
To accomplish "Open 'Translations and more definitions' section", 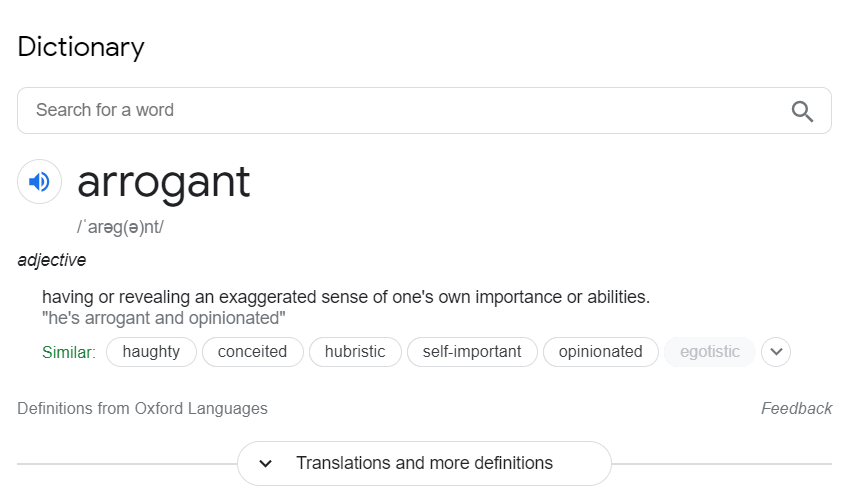I will coord(424,463).
